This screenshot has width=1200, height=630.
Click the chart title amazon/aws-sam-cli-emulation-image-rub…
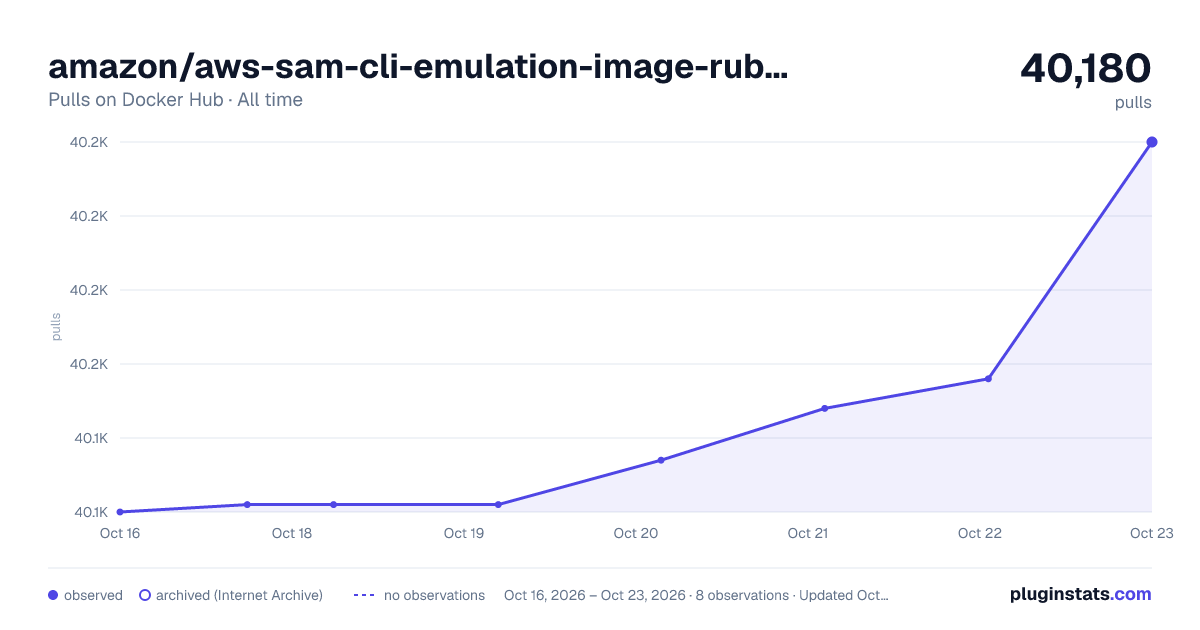(418, 67)
